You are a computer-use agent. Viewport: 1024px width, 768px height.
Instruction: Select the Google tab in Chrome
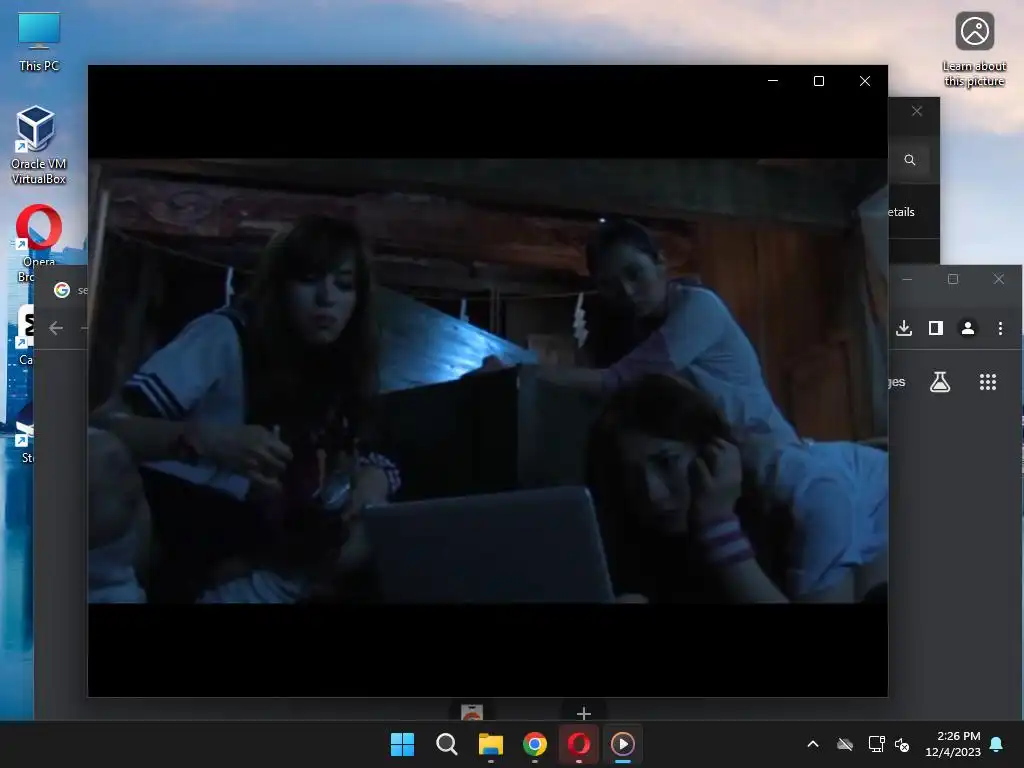pyautogui.click(x=71, y=290)
